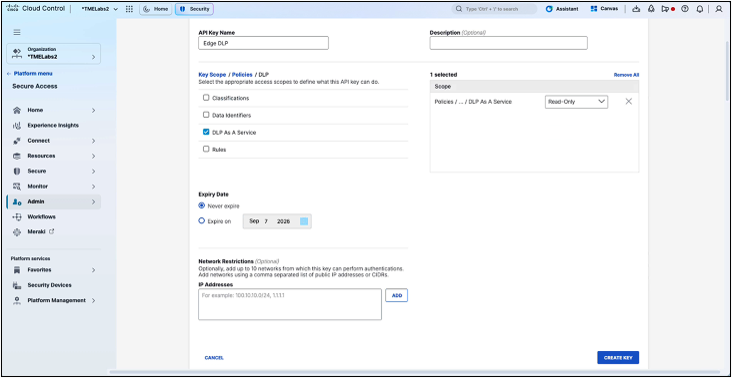Viewport: 732px width, 378px height.
Task: Open the TMELabs2 tenant dropdown in header
Action: 99,9
